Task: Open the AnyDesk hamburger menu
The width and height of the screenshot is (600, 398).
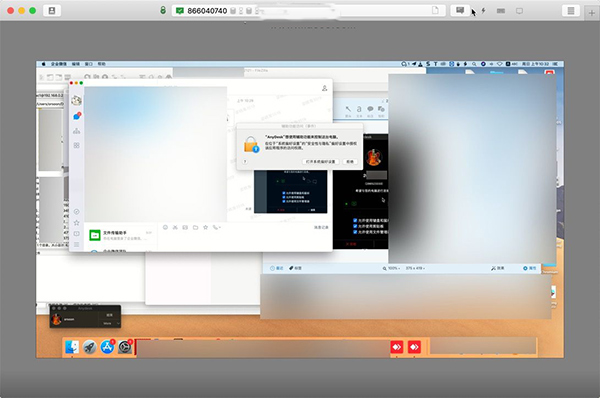Action: point(571,11)
